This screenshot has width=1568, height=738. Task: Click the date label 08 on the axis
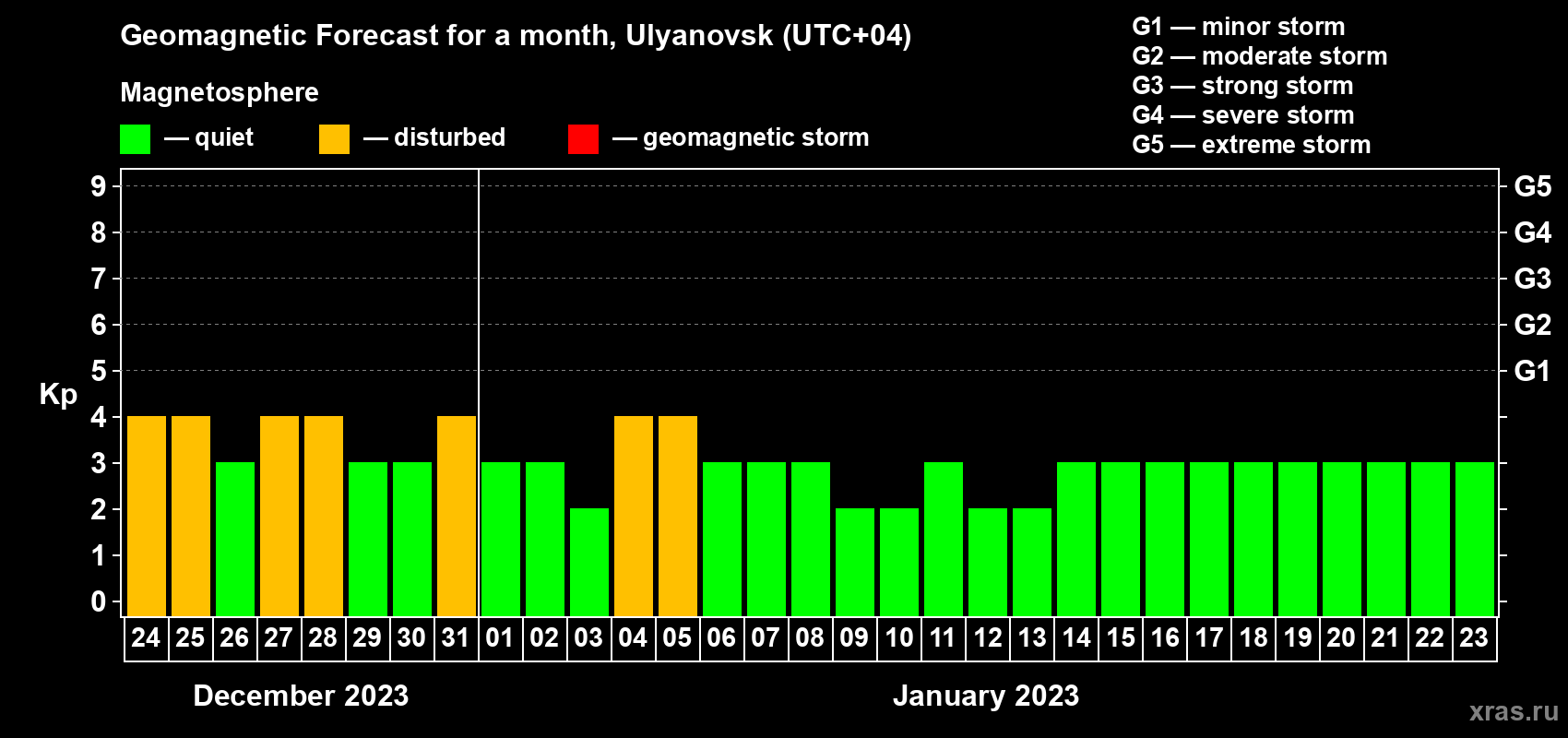[x=810, y=637]
